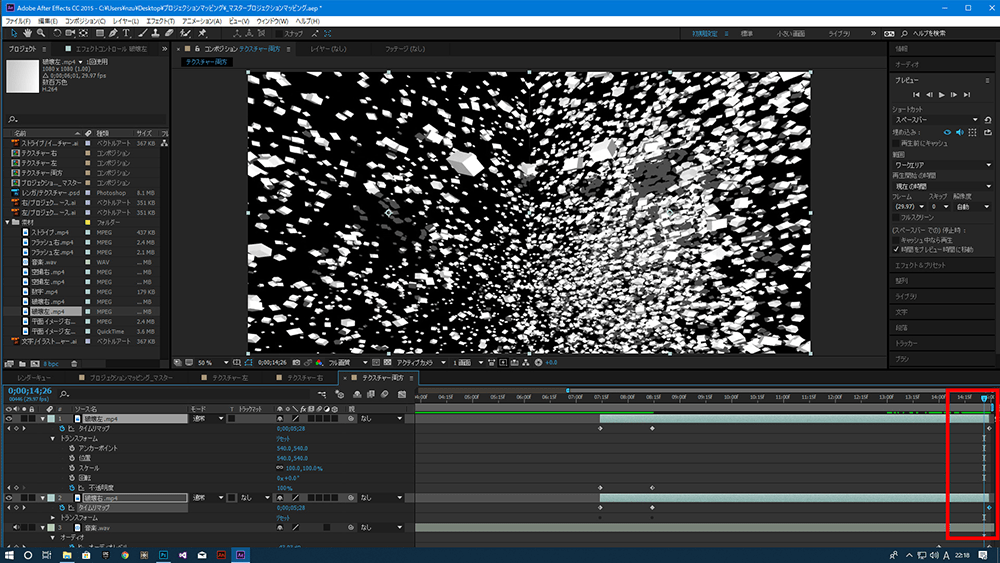Collapse the トランスフォーム group of layer 1
The height and width of the screenshot is (563, 1000).
[x=53, y=438]
